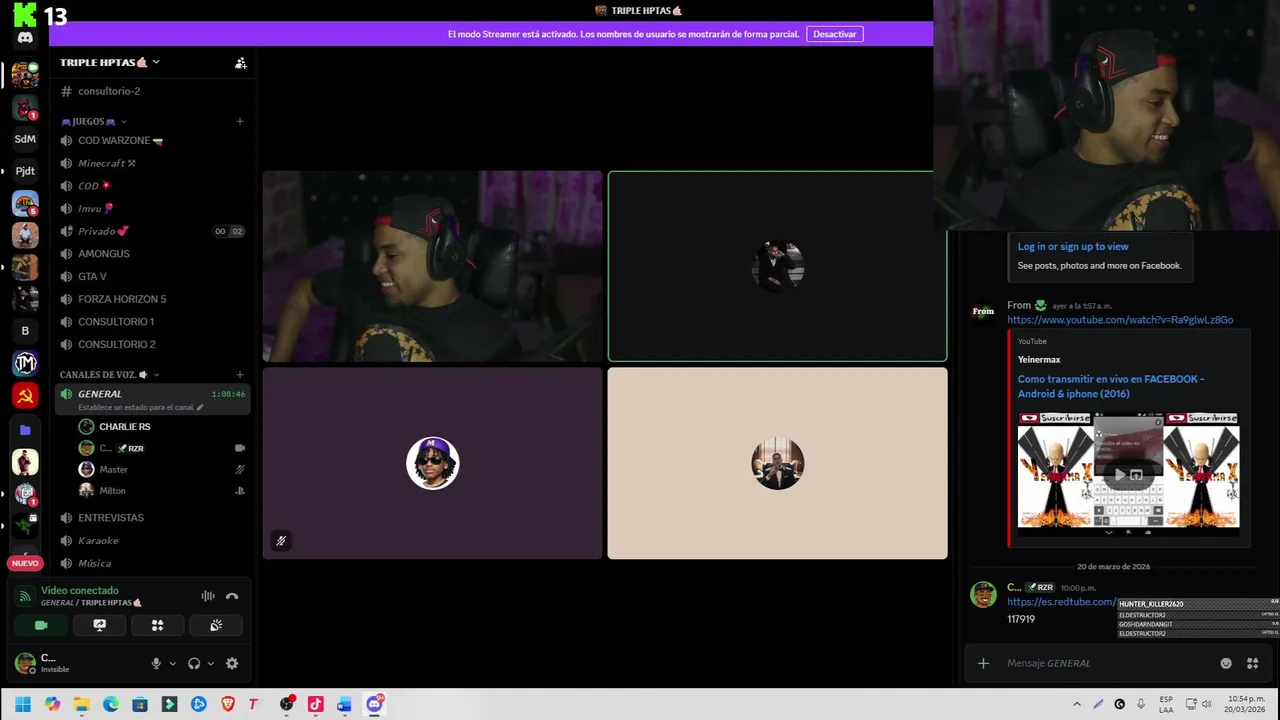Open Windows Start menu
The width and height of the screenshot is (1280, 720).
23,704
